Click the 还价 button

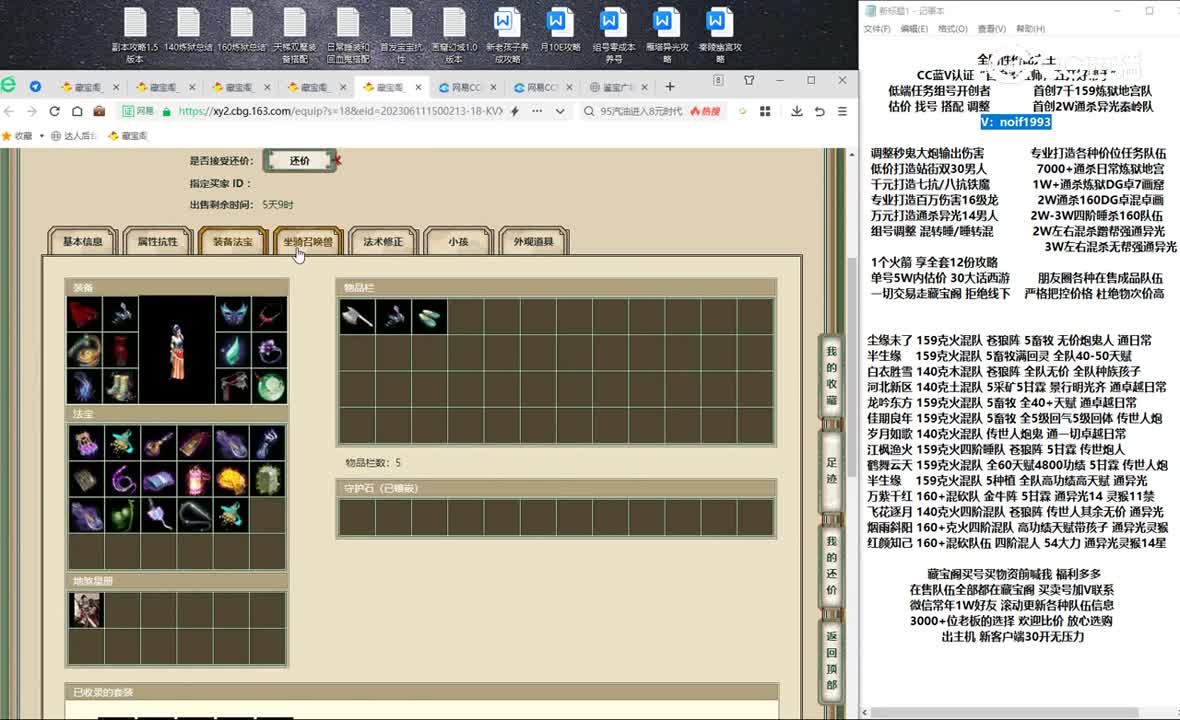tap(300, 161)
